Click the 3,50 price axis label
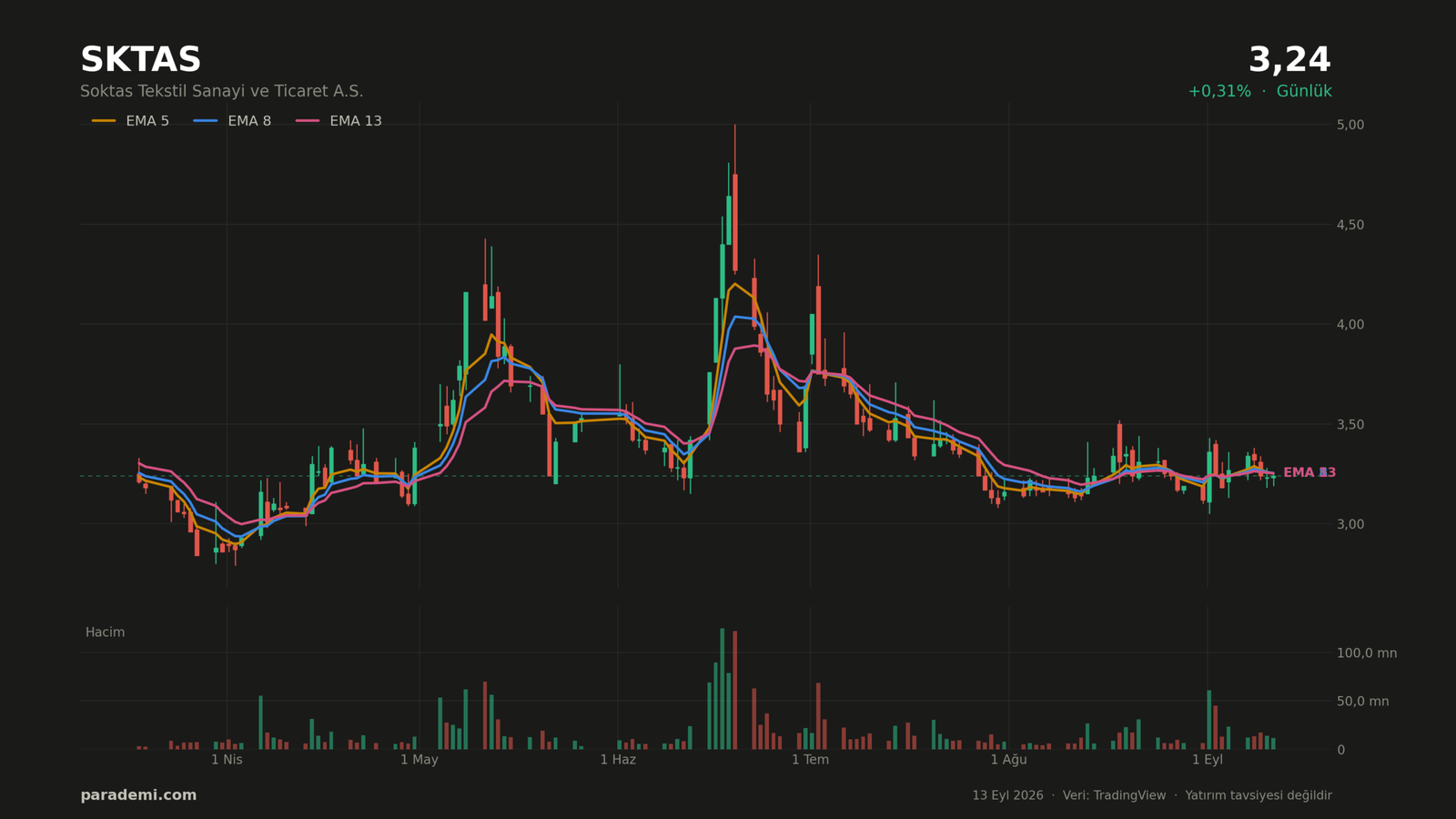 (x=1350, y=424)
